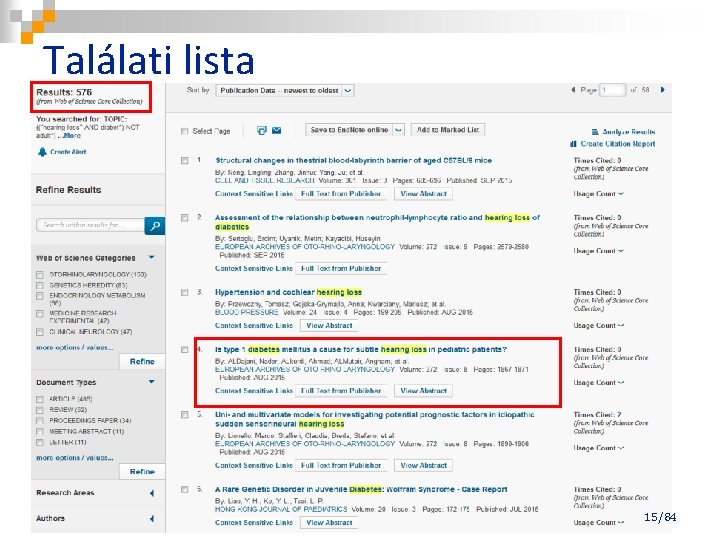Viewport: 720px width, 540px height.
Task: Click the search within results magnifier button
Action: click(x=155, y=225)
